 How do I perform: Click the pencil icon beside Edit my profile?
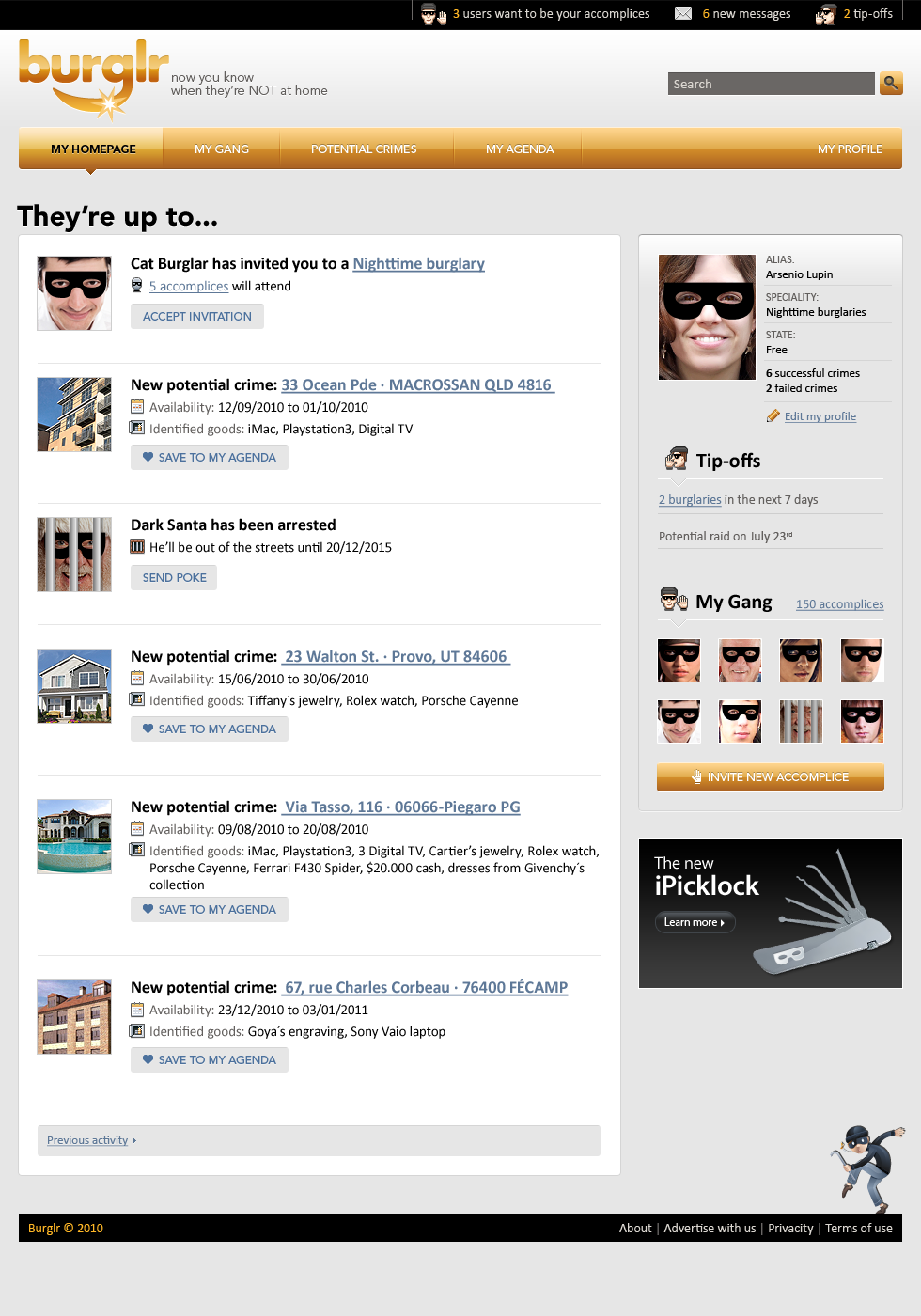click(773, 416)
